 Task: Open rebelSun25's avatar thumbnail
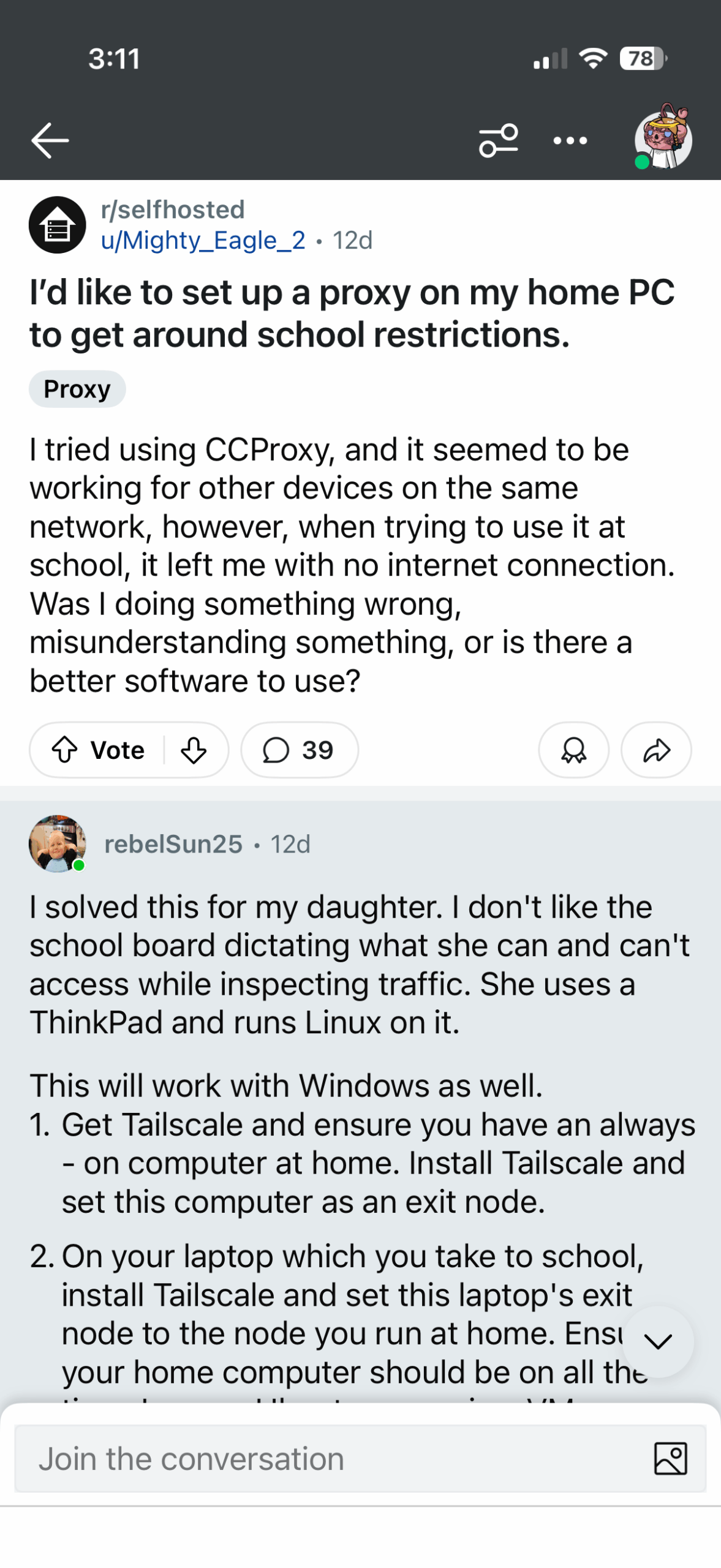click(x=58, y=843)
